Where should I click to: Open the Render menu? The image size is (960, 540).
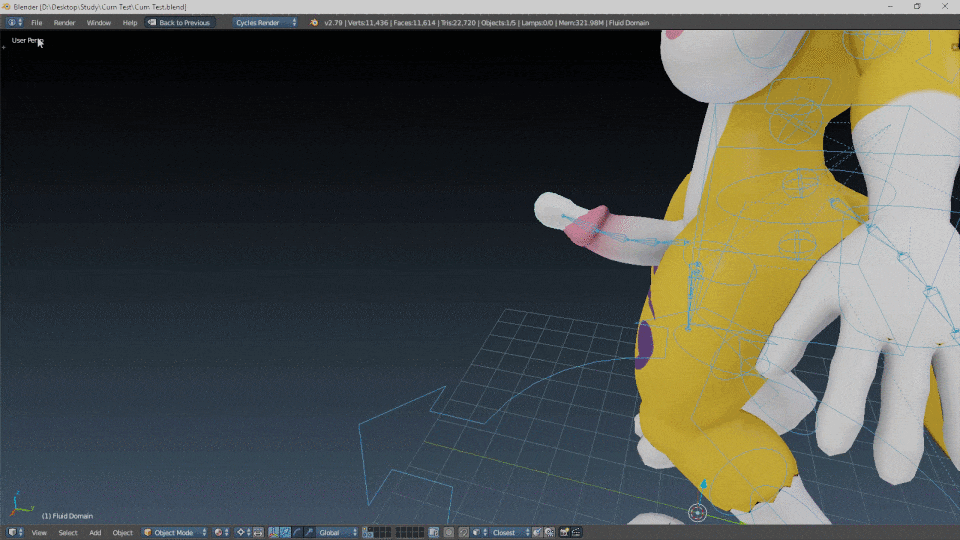click(64, 23)
